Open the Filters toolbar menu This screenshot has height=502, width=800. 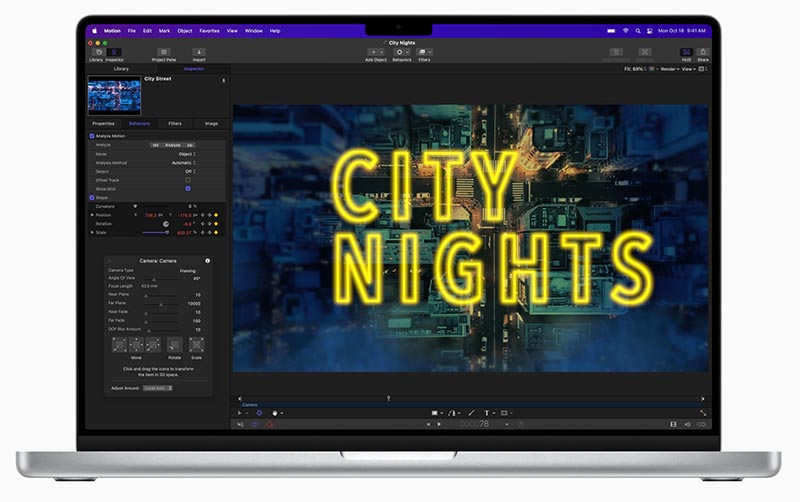[x=424, y=53]
